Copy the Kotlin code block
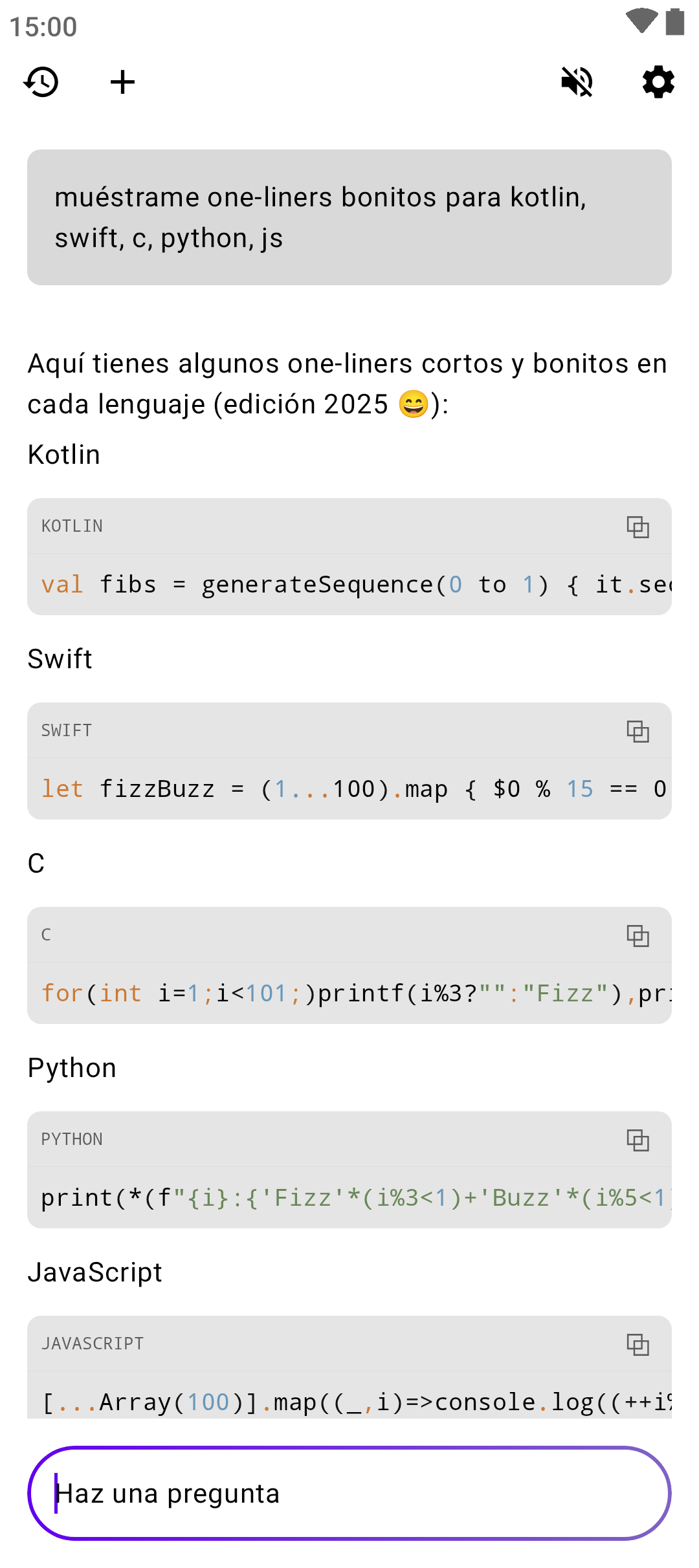The width and height of the screenshot is (699, 1568). pos(638,527)
